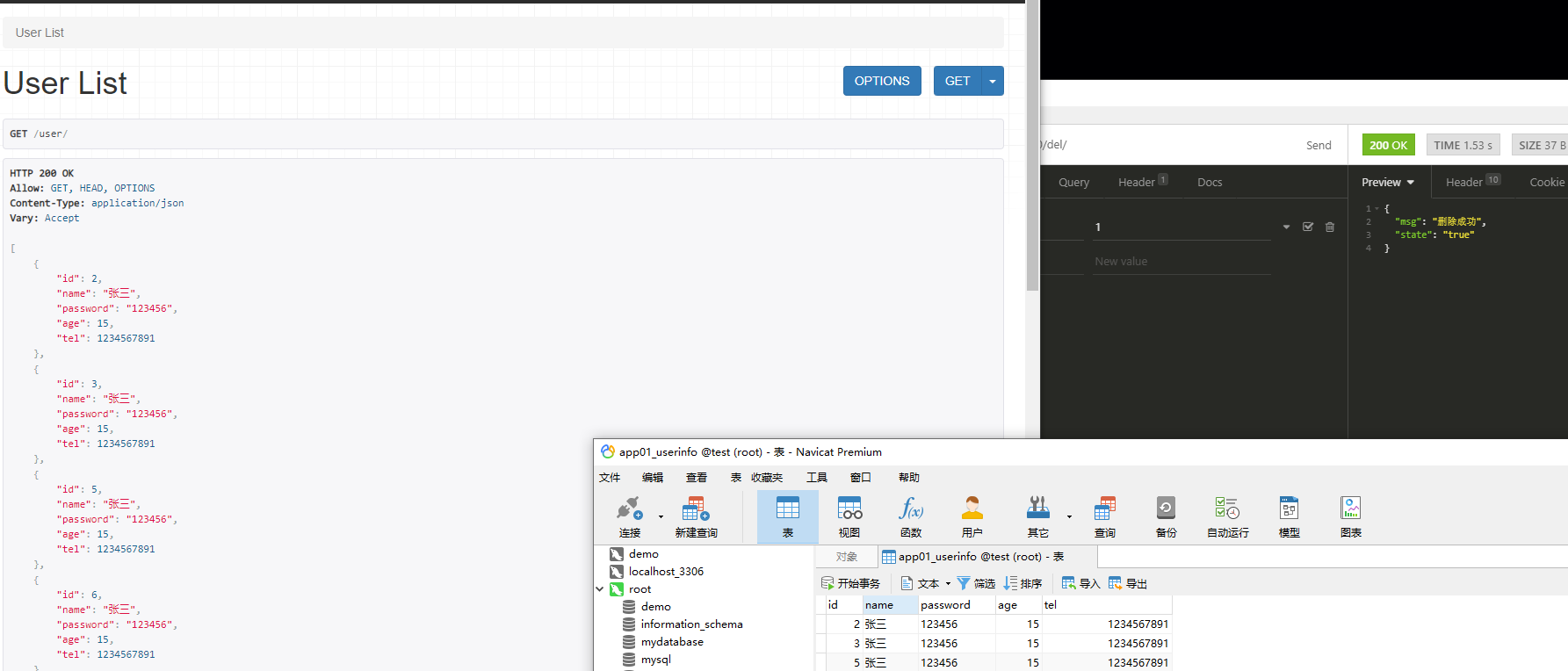Click the OPTIONS button

pos(882,81)
